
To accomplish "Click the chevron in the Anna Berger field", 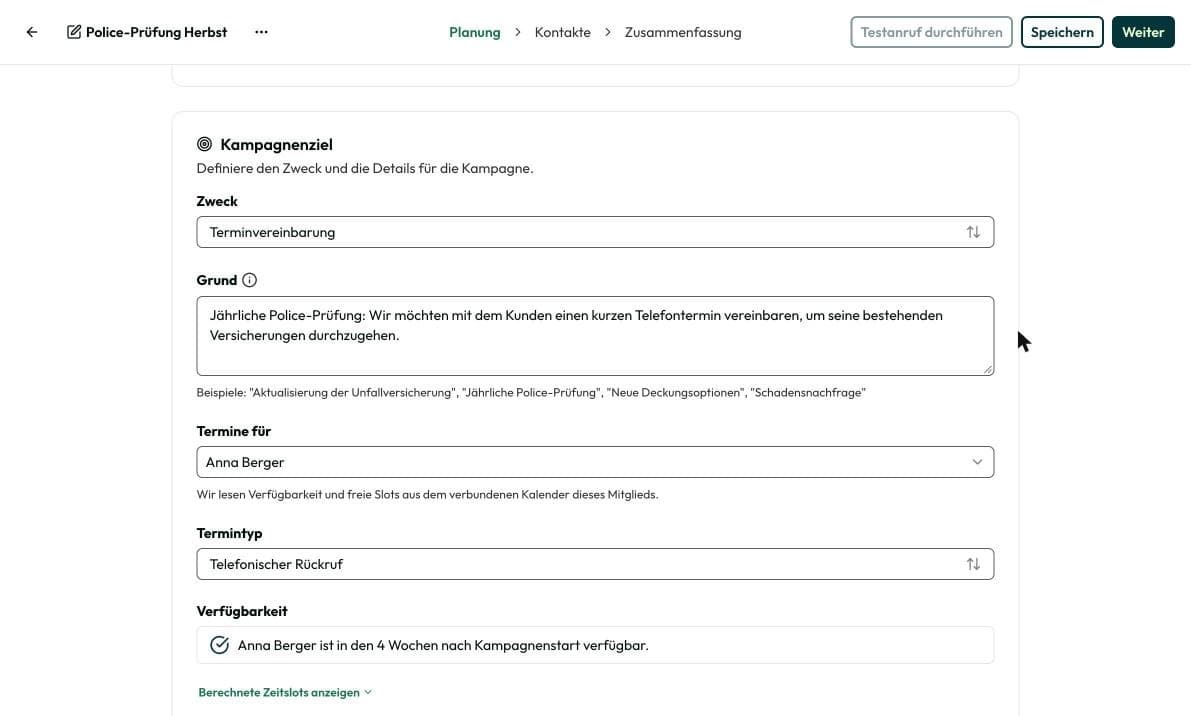I will [x=977, y=462].
